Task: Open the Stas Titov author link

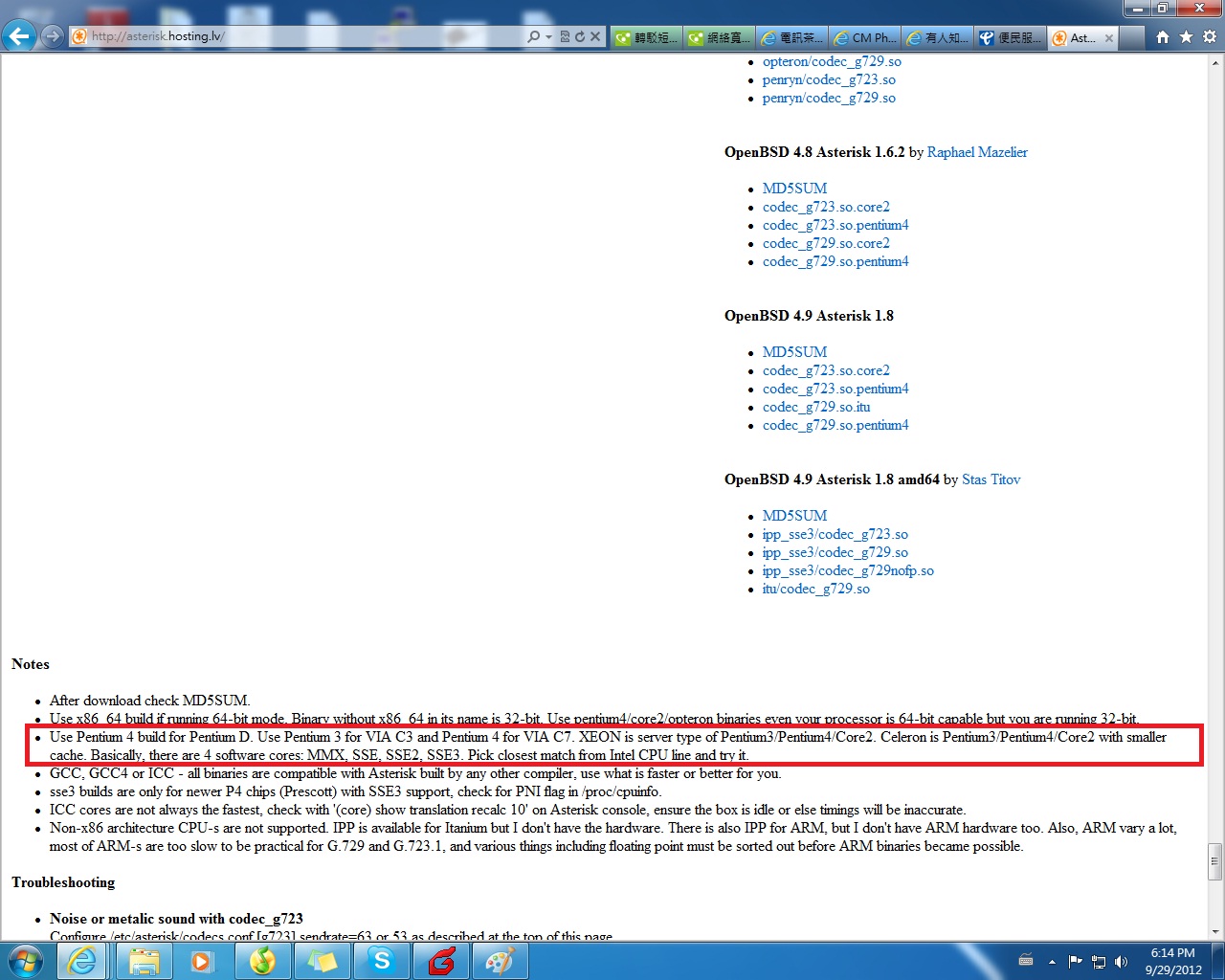Action: tap(991, 479)
